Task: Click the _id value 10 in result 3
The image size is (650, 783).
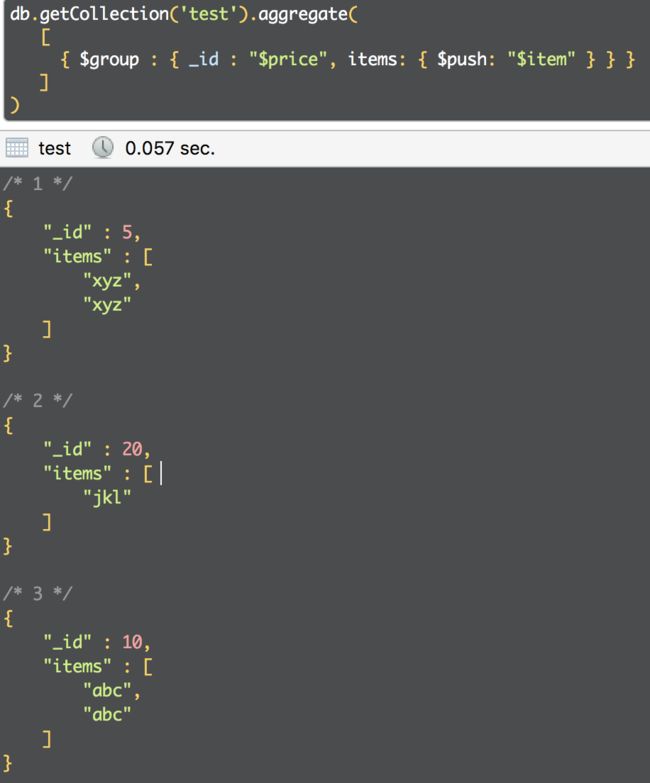Action: pyautogui.click(x=132, y=642)
